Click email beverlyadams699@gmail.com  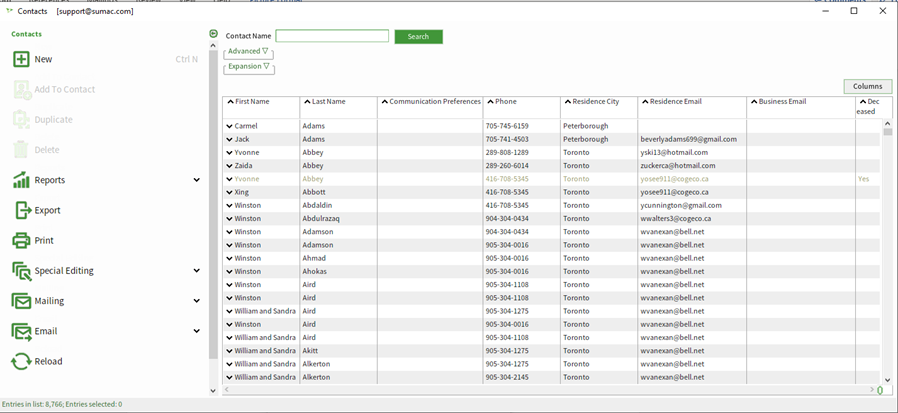pyautogui.click(x=688, y=139)
